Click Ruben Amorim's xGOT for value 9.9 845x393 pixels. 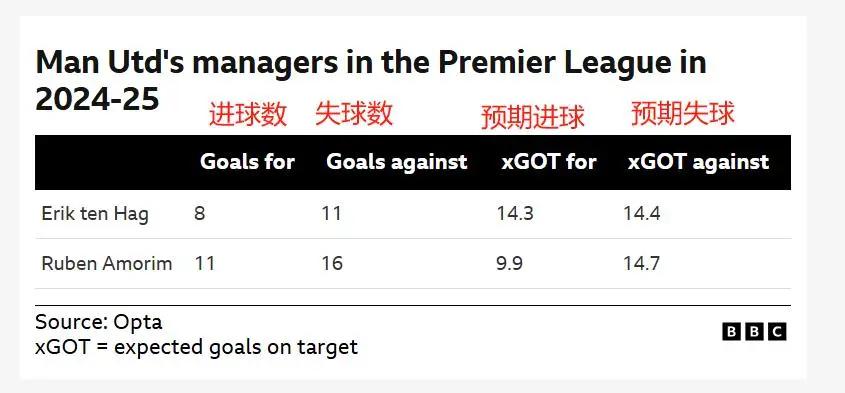pyautogui.click(x=510, y=264)
